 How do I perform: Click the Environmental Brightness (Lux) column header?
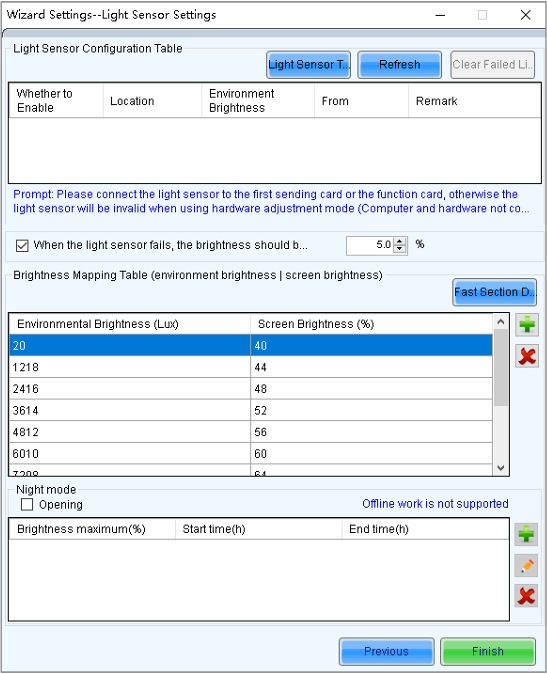coord(130,324)
